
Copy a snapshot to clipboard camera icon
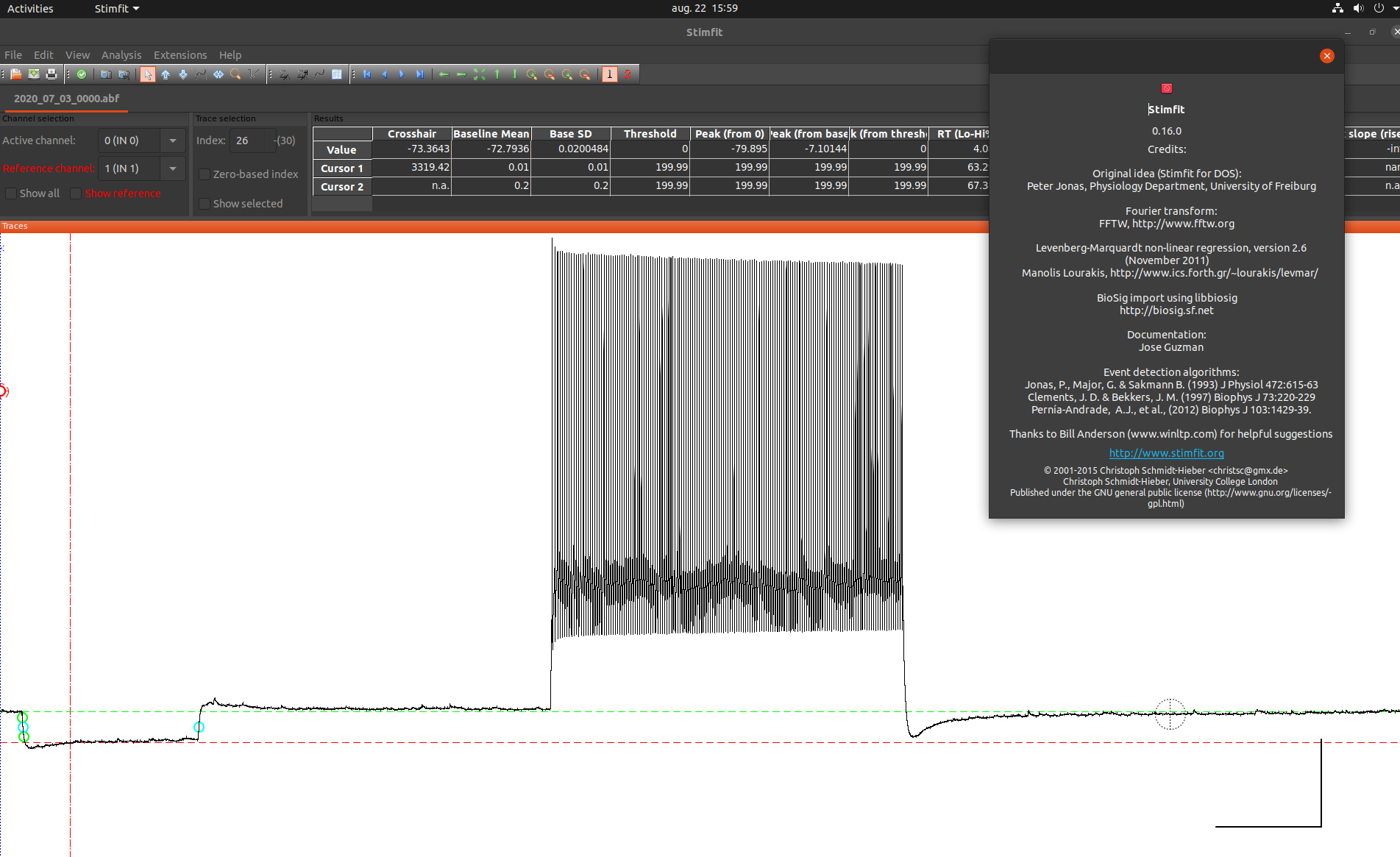(x=105, y=74)
